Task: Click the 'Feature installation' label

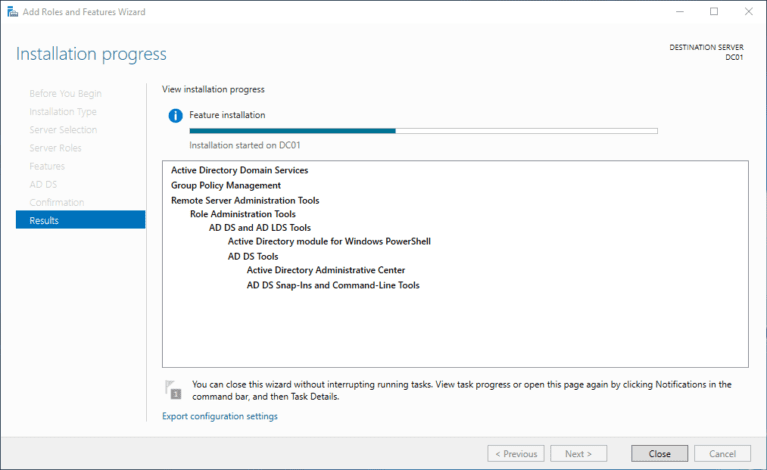Action: click(227, 115)
